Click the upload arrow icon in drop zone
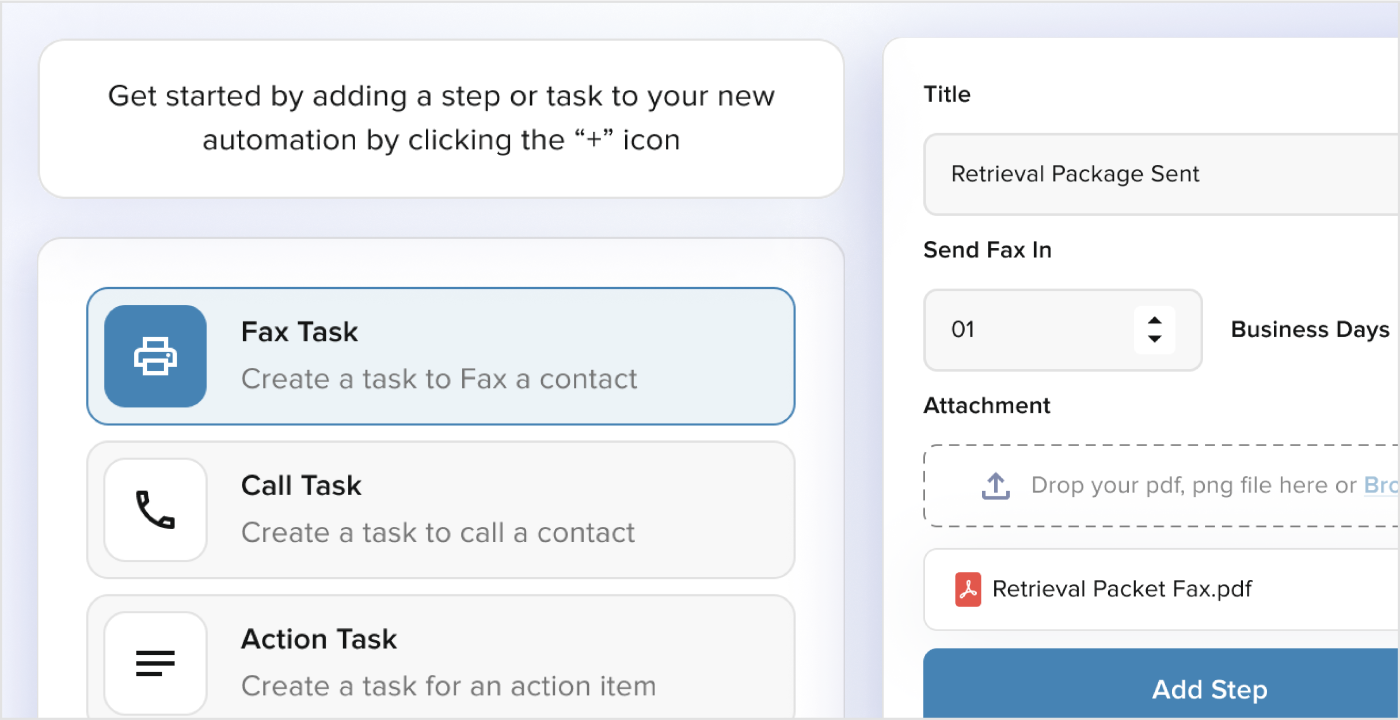The image size is (1400, 720). [995, 486]
